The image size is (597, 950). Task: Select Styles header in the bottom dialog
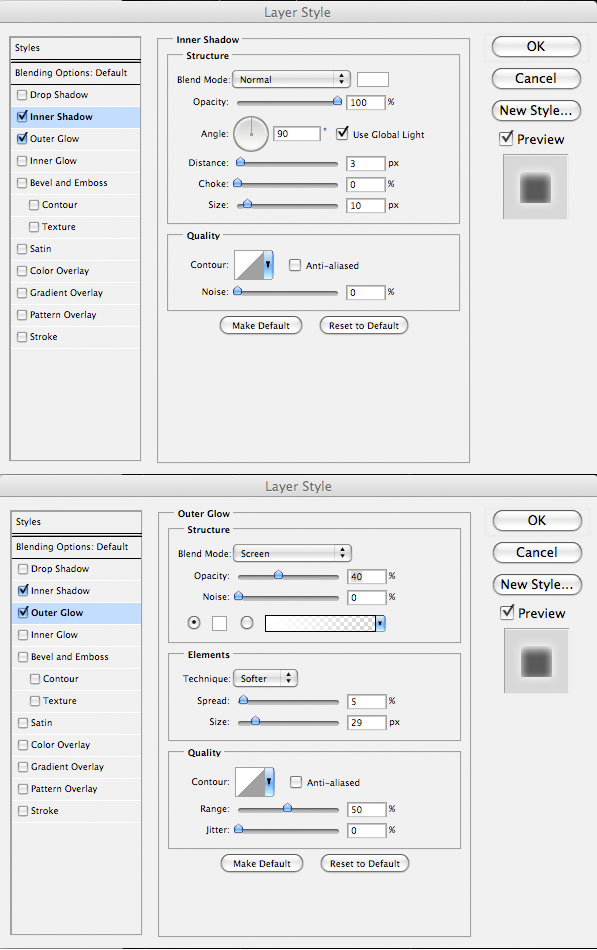[76, 522]
